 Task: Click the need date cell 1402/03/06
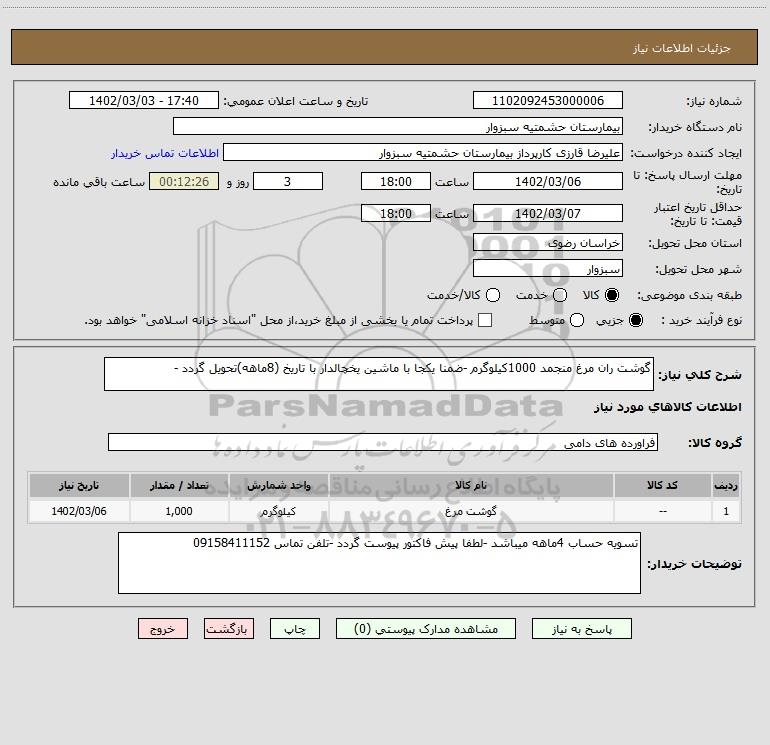click(x=79, y=511)
